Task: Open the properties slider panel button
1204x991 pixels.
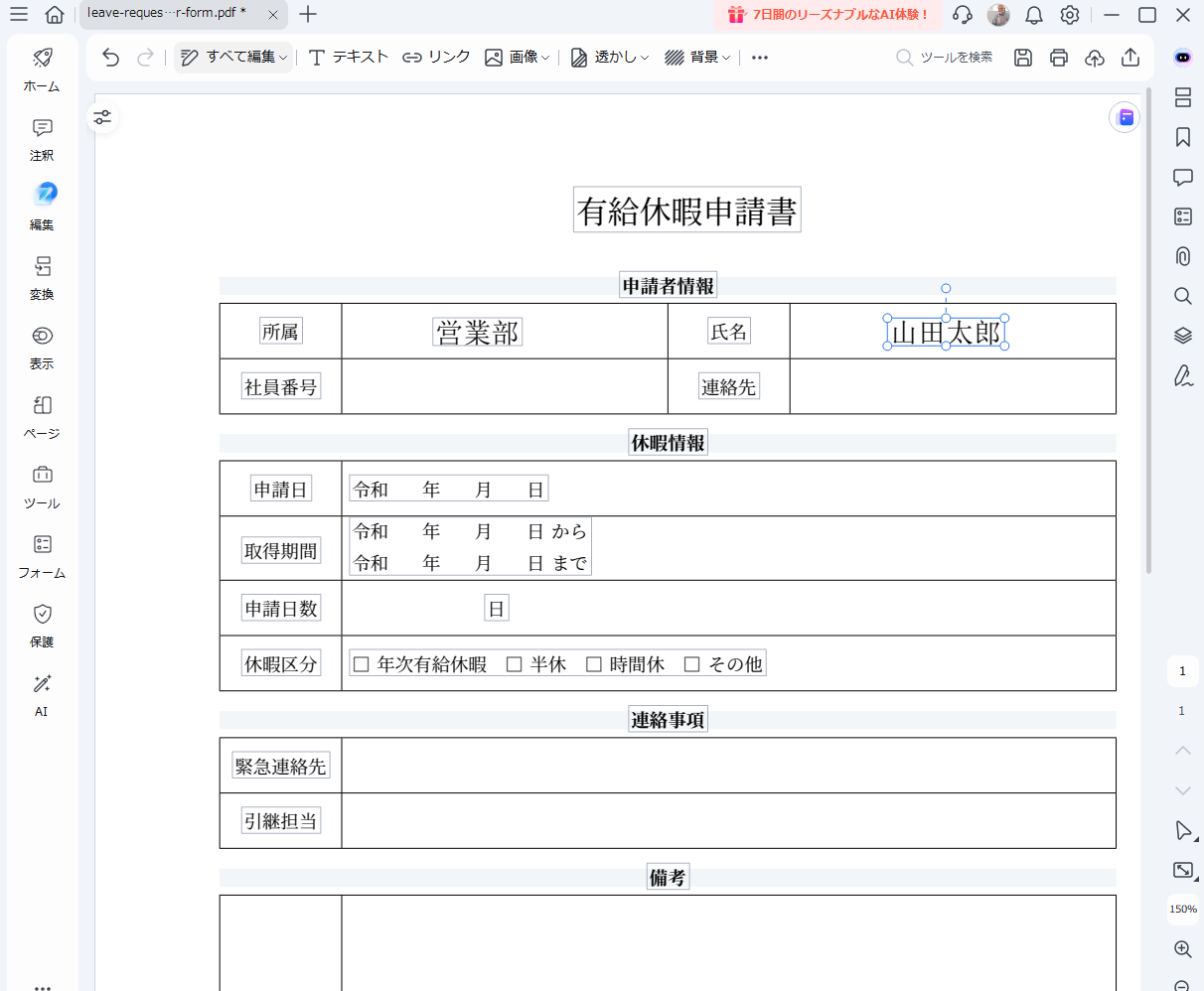Action: point(102,118)
